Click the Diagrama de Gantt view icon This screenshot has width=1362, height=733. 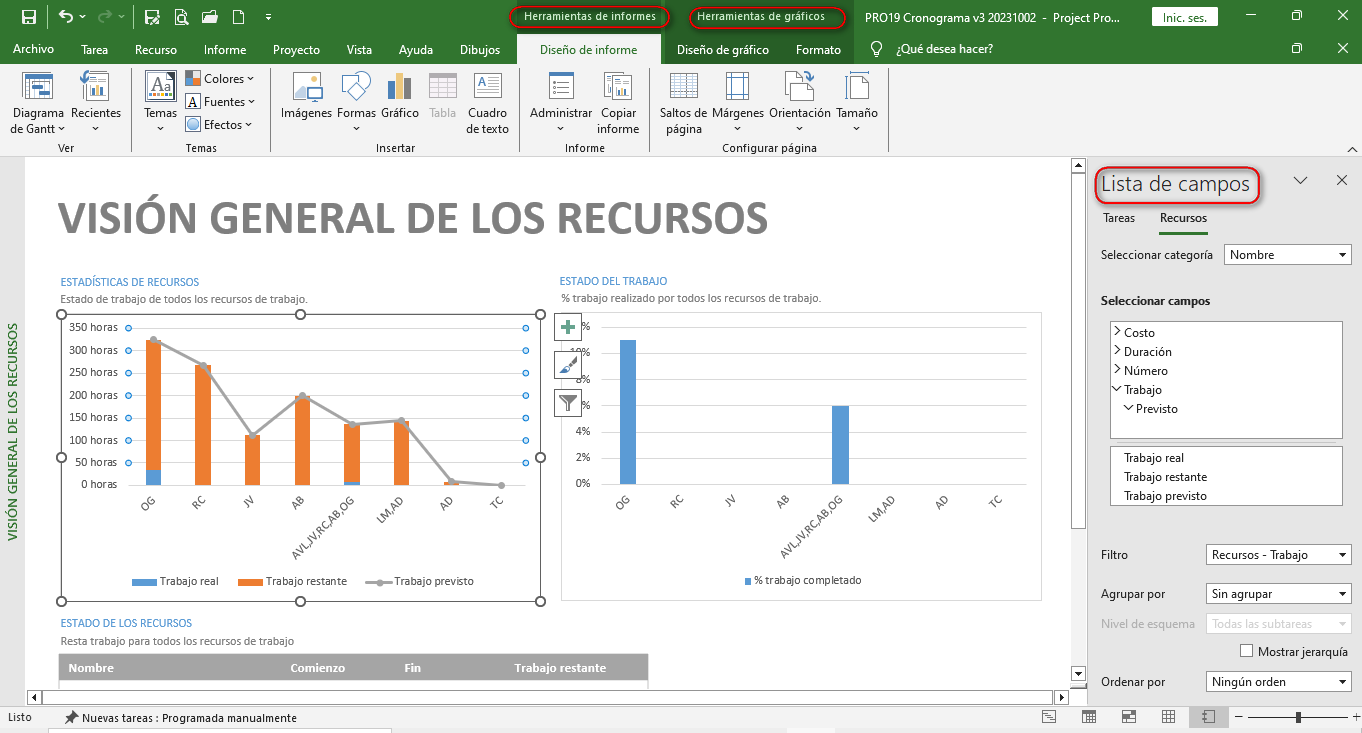pyautogui.click(x=38, y=89)
